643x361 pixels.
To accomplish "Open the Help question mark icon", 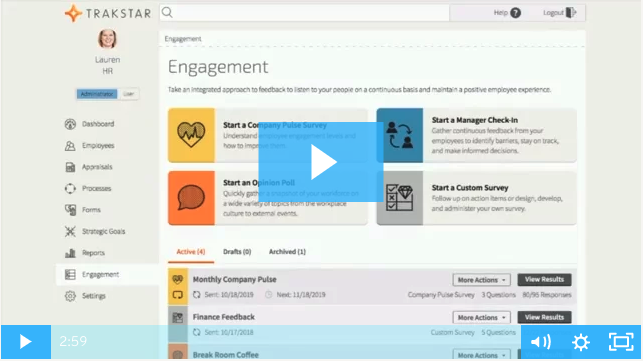I will 515,13.
